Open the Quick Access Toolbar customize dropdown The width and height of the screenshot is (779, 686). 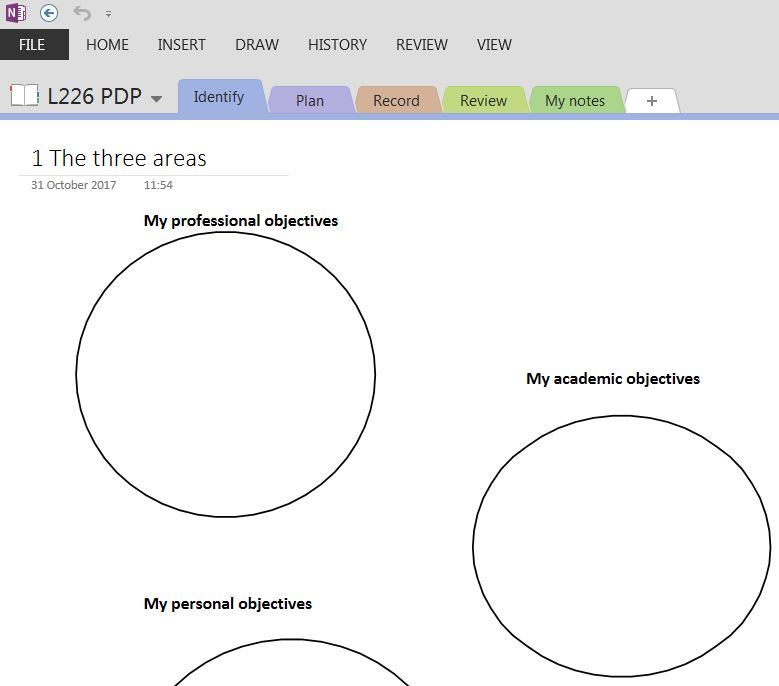coord(108,14)
